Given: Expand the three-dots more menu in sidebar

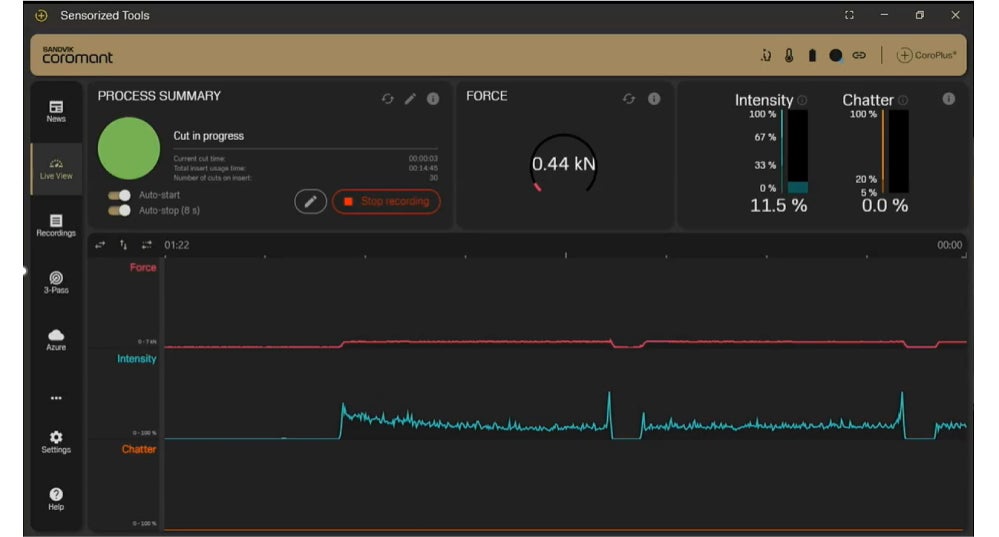Looking at the screenshot, I should [56, 397].
